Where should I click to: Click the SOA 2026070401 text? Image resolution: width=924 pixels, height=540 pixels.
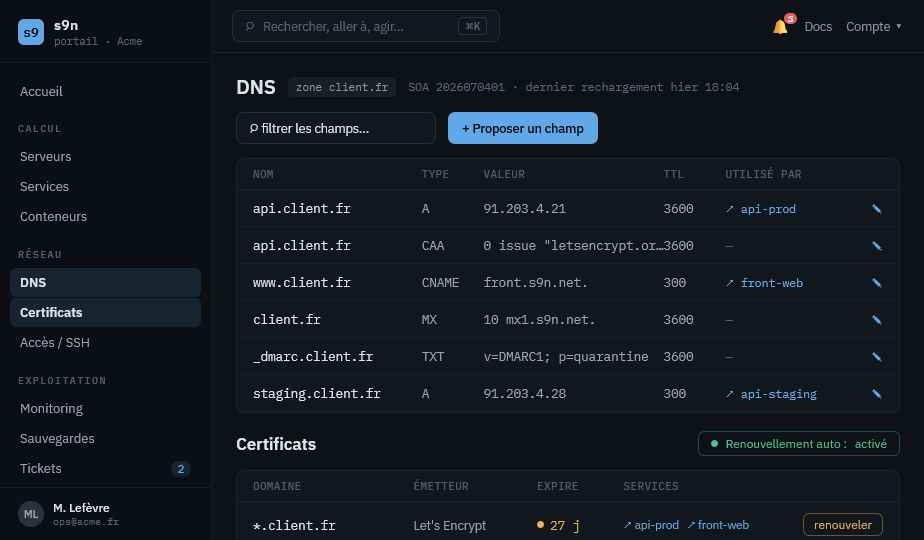(456, 87)
